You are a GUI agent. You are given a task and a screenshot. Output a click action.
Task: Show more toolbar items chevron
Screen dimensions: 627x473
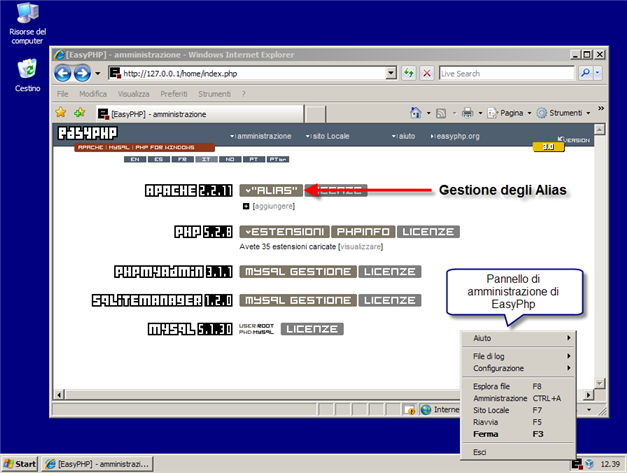(601, 108)
